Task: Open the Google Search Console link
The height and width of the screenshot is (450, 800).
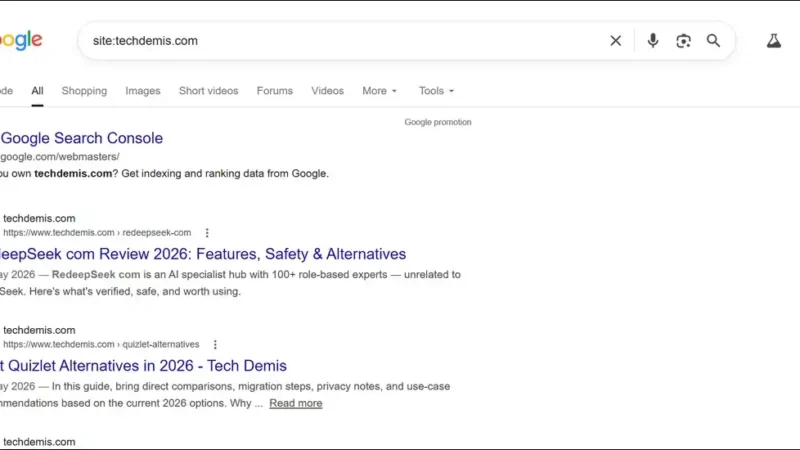Action: pyautogui.click(x=82, y=138)
